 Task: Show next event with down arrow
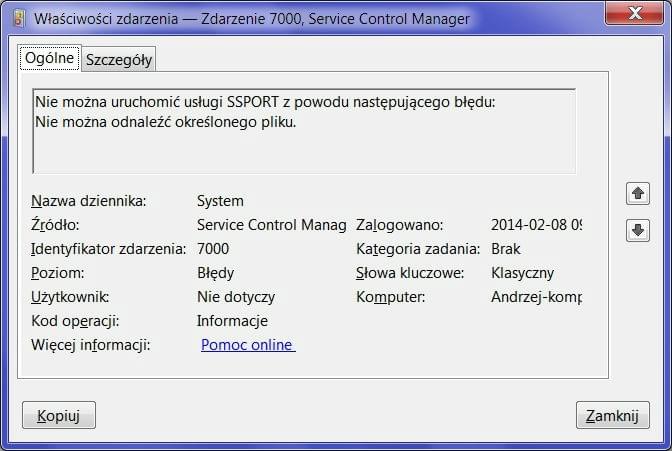tap(638, 231)
